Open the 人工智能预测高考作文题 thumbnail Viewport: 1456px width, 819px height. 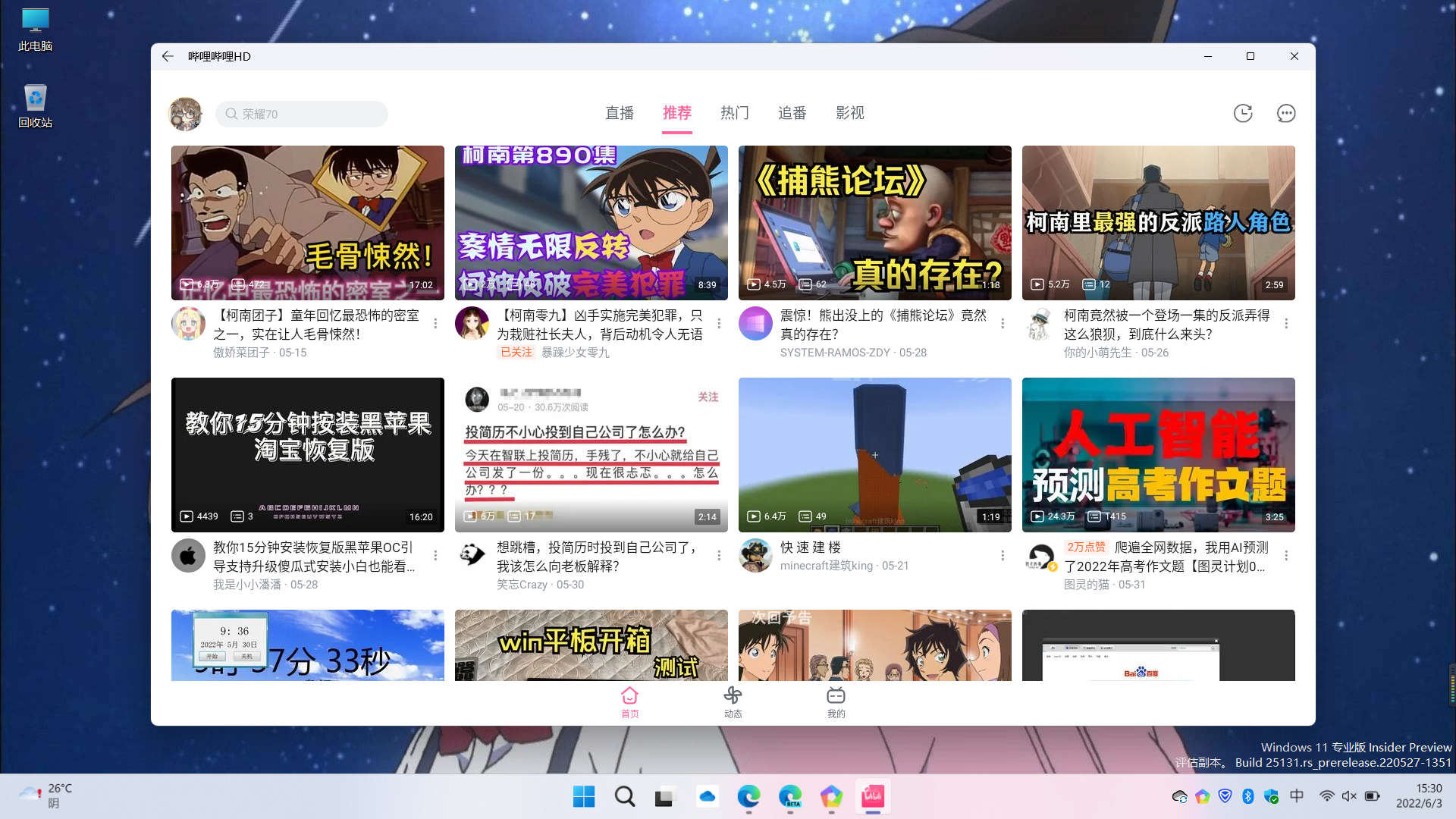(1159, 455)
